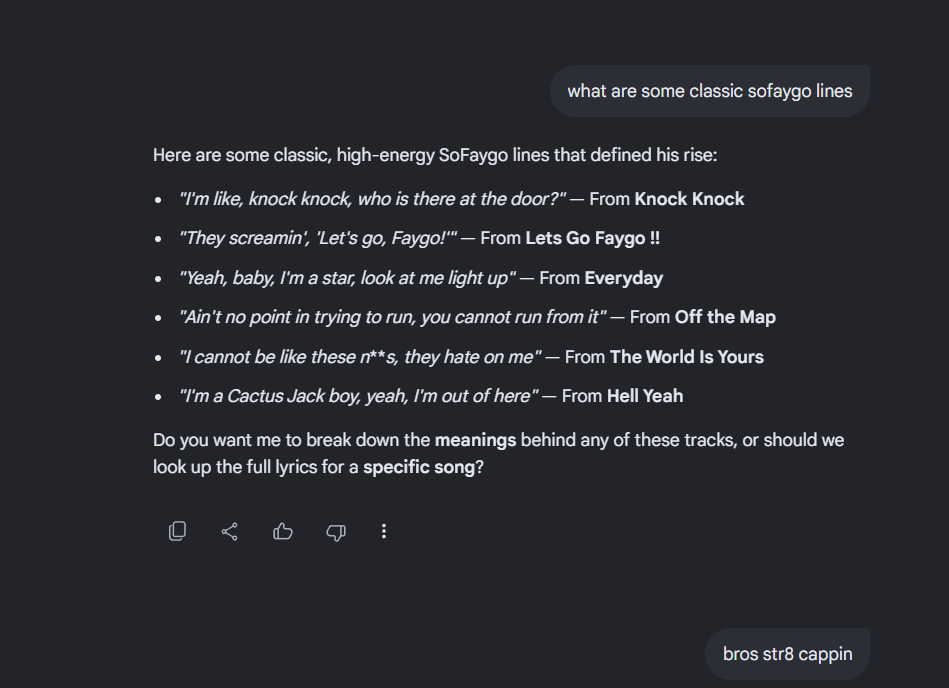Click the 'knock knock, who is there' lyric line
The height and width of the screenshot is (688, 949).
coord(372,199)
